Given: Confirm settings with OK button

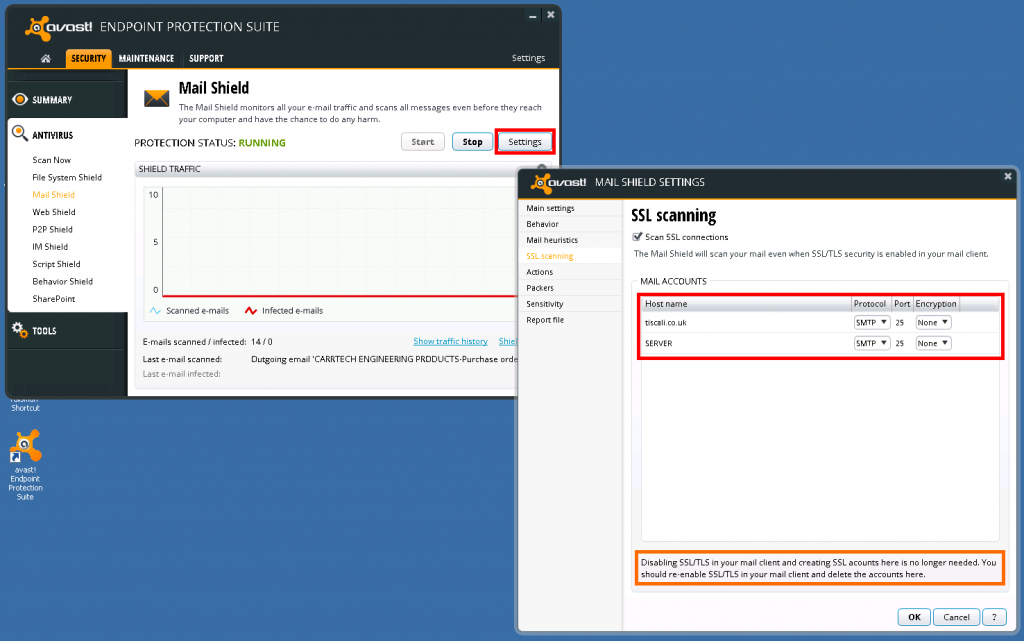Looking at the screenshot, I should tap(914, 617).
